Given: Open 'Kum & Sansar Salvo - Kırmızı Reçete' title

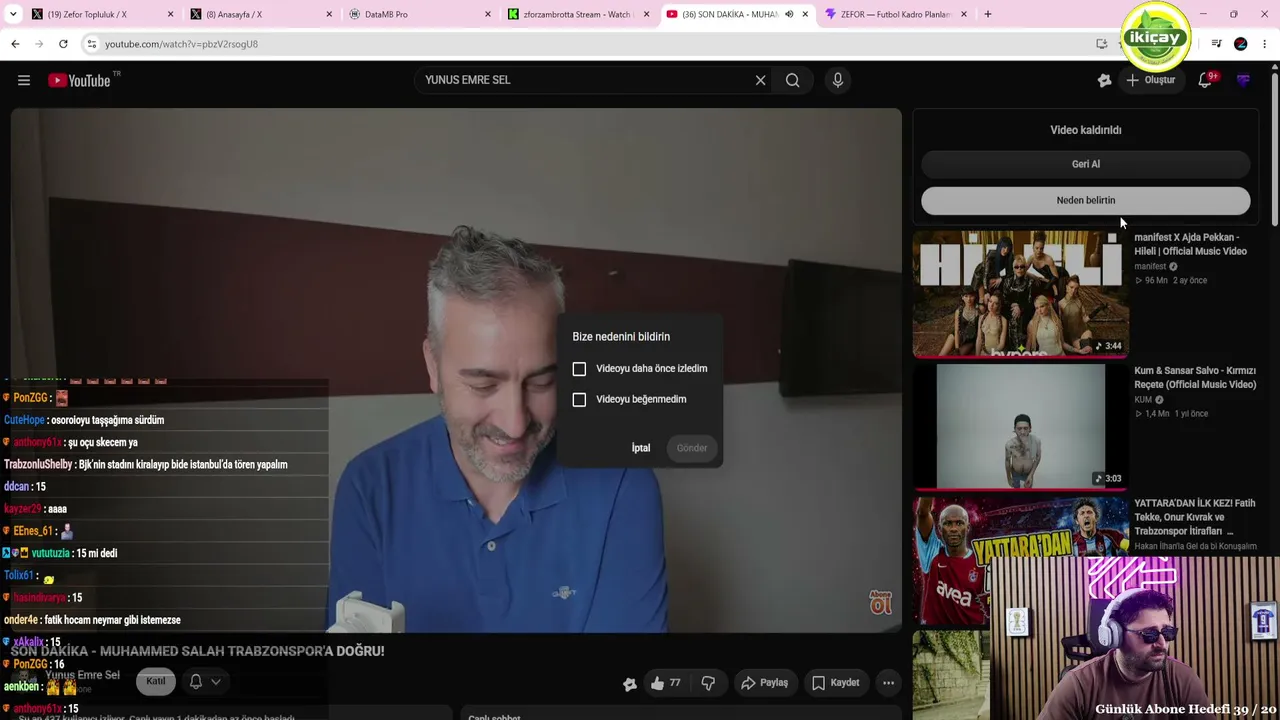Looking at the screenshot, I should (1195, 378).
